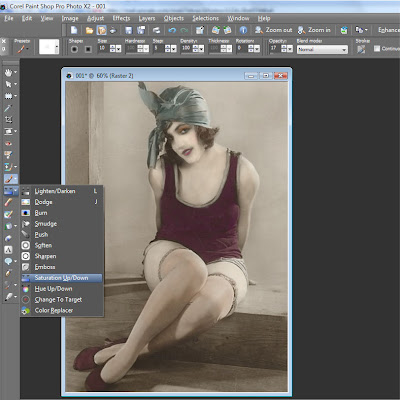Viewport: 400px width, 400px height.
Task: Open the Blend mode dropdown
Action: 322,49
